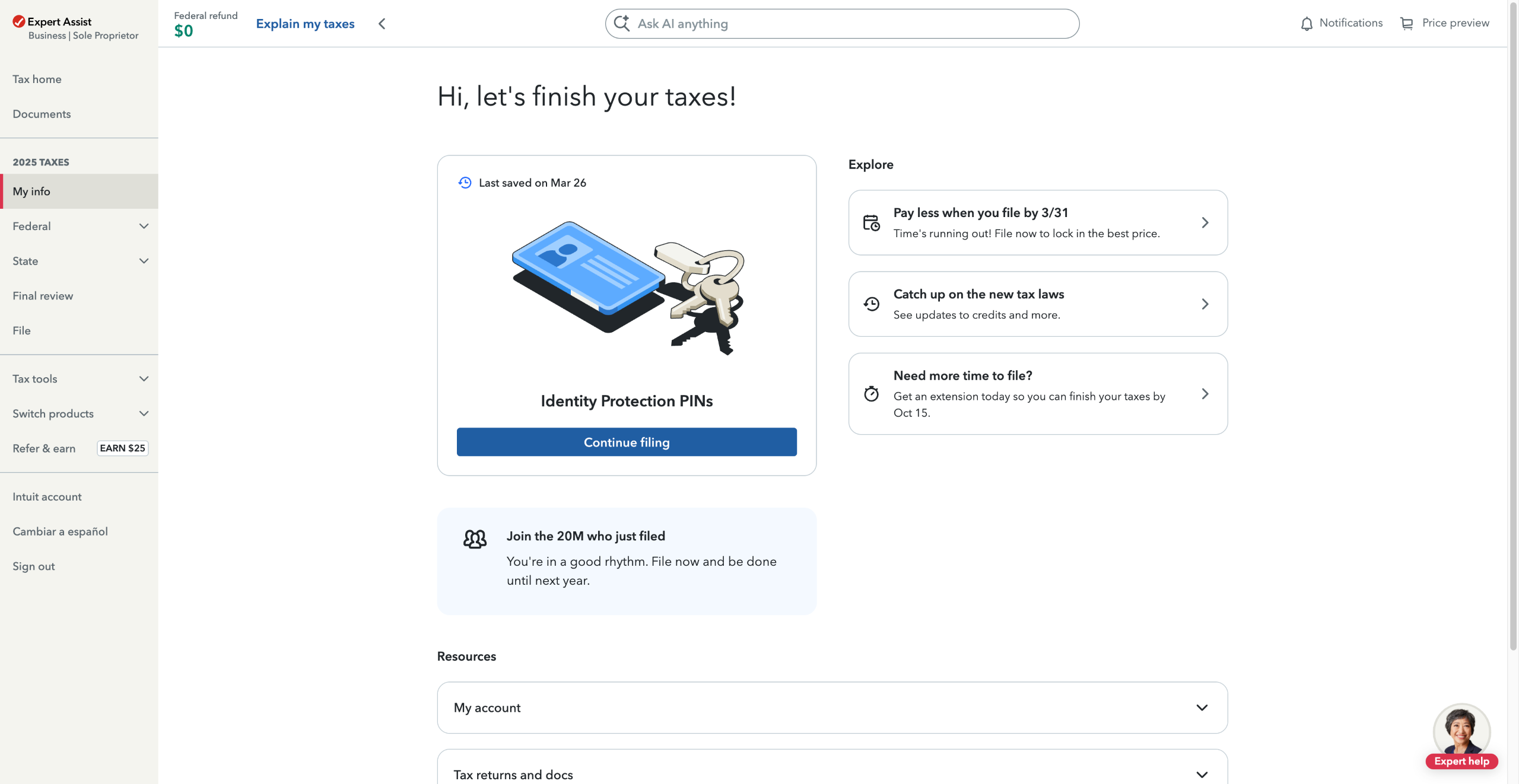
Task: Collapse panel with the back chevron arrow
Action: click(x=382, y=24)
